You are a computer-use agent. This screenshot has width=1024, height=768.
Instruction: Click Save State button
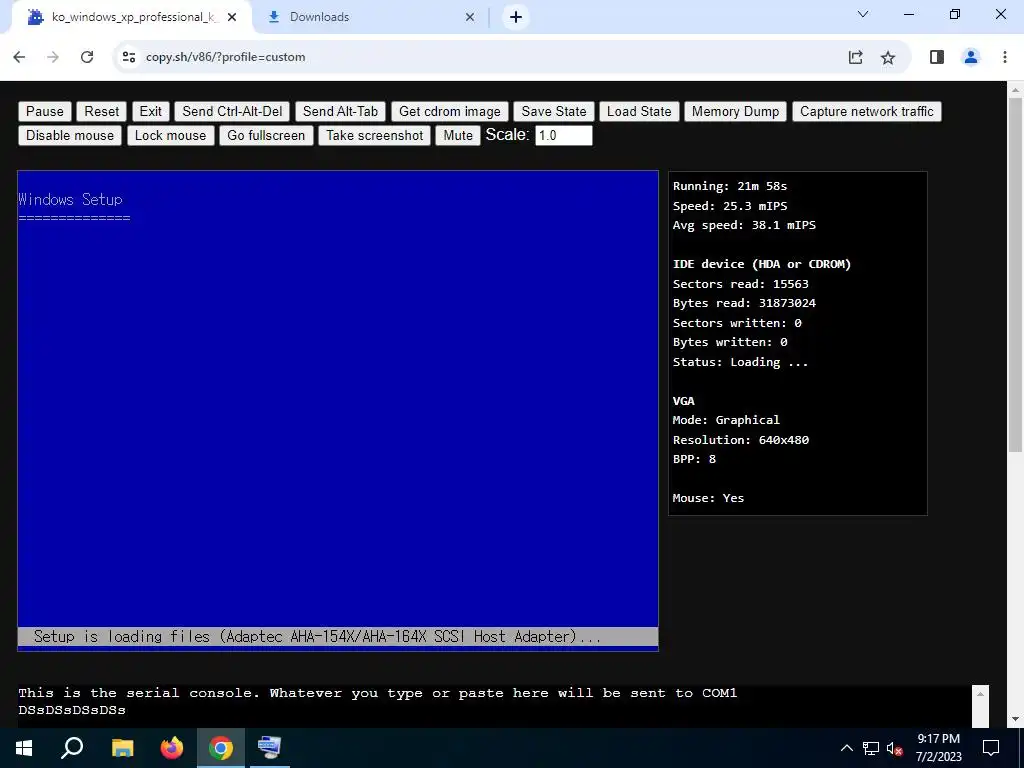[x=554, y=112]
